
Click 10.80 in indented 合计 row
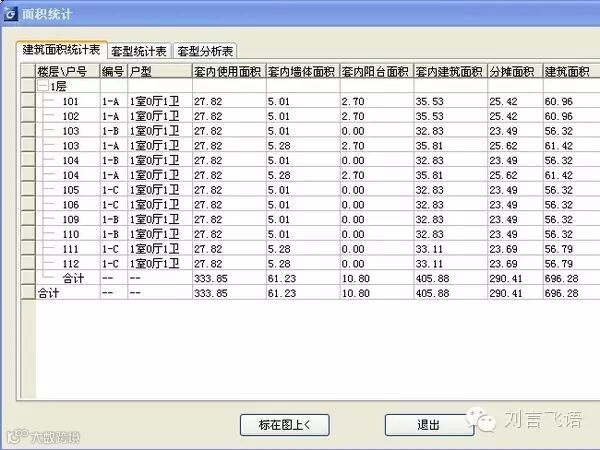(355, 278)
